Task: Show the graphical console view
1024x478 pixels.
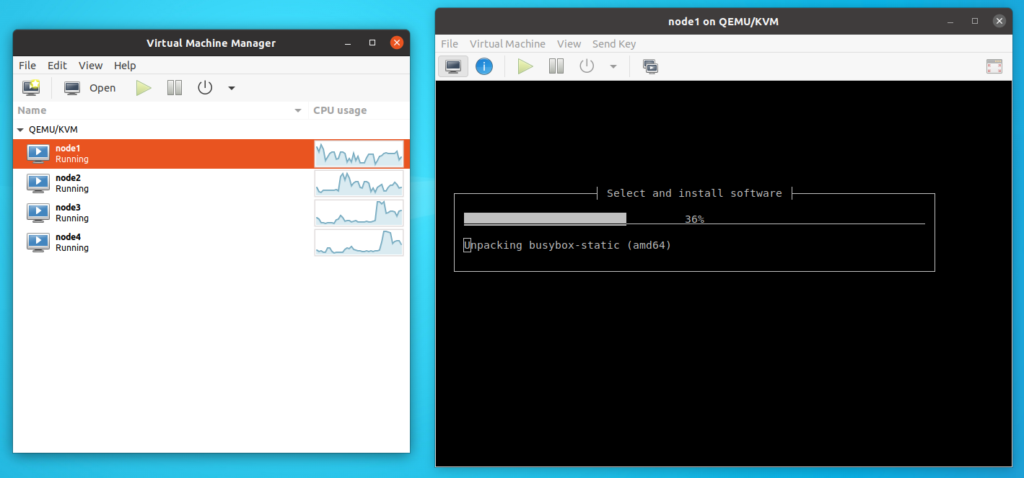Action: [453, 67]
